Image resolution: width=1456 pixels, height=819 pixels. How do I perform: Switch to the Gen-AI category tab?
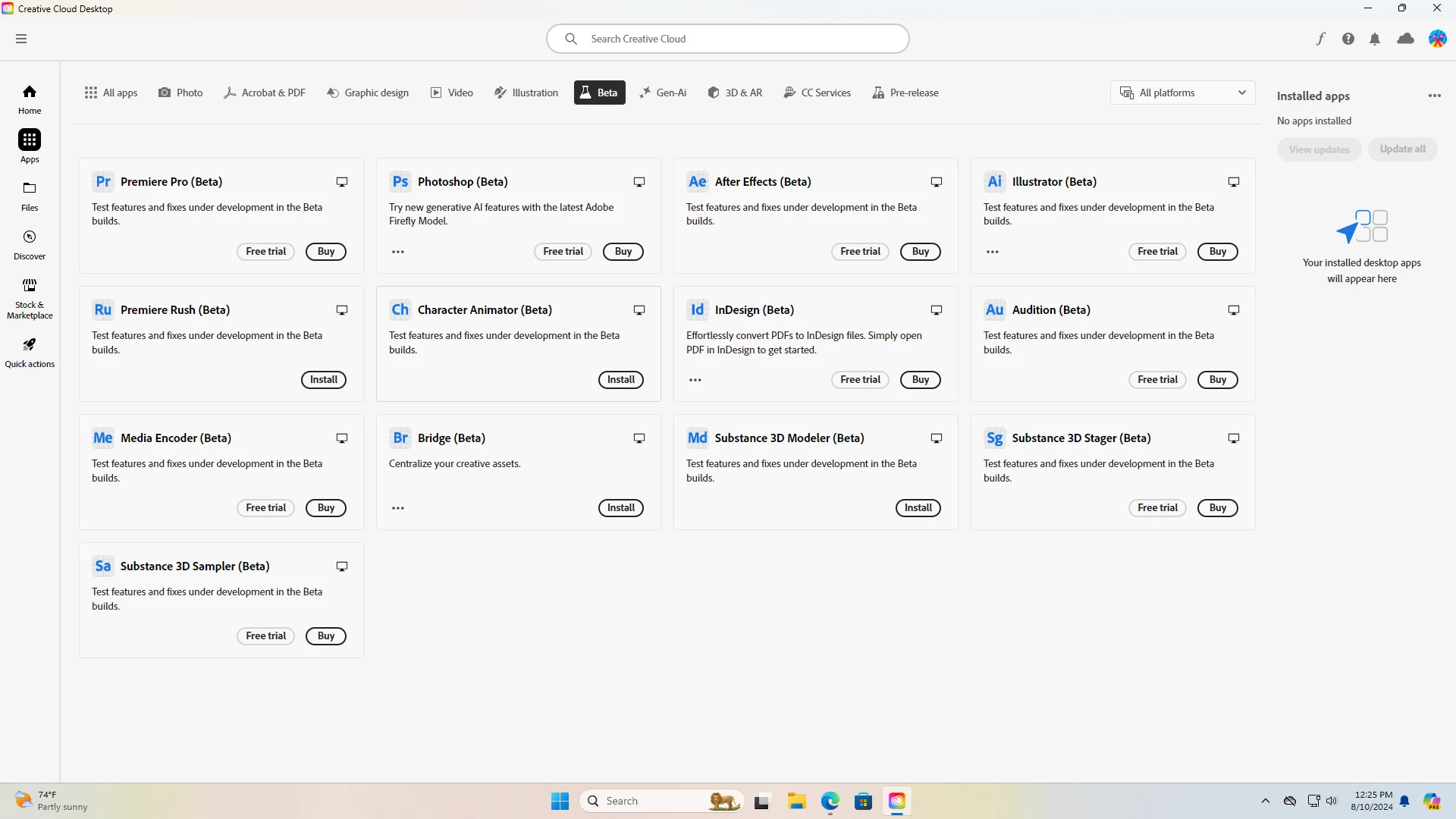(663, 93)
